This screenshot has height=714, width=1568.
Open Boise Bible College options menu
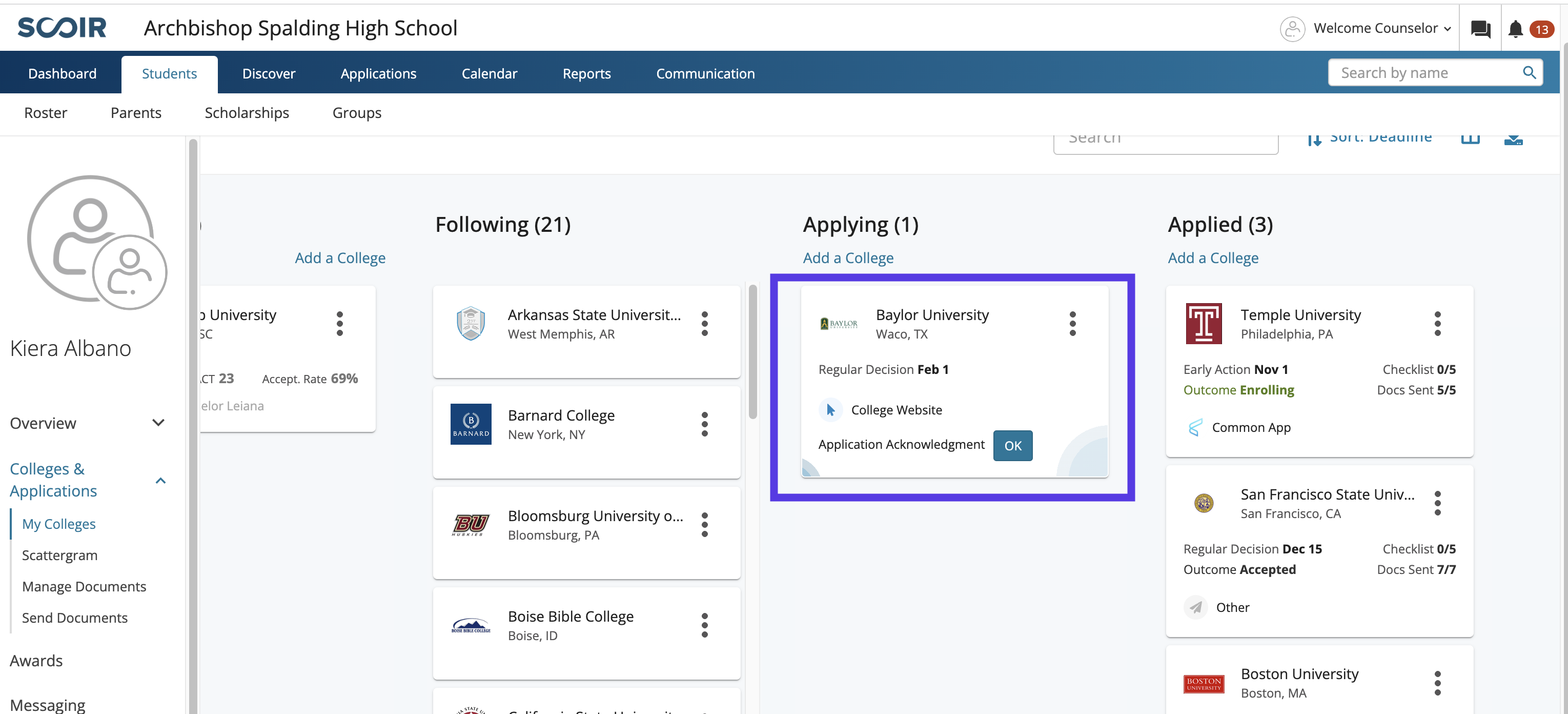(x=704, y=625)
